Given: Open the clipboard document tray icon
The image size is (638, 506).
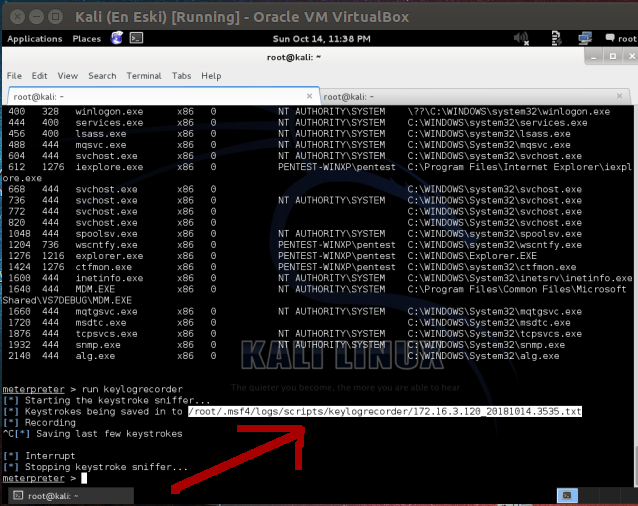Looking at the screenshot, I should click(x=556, y=39).
